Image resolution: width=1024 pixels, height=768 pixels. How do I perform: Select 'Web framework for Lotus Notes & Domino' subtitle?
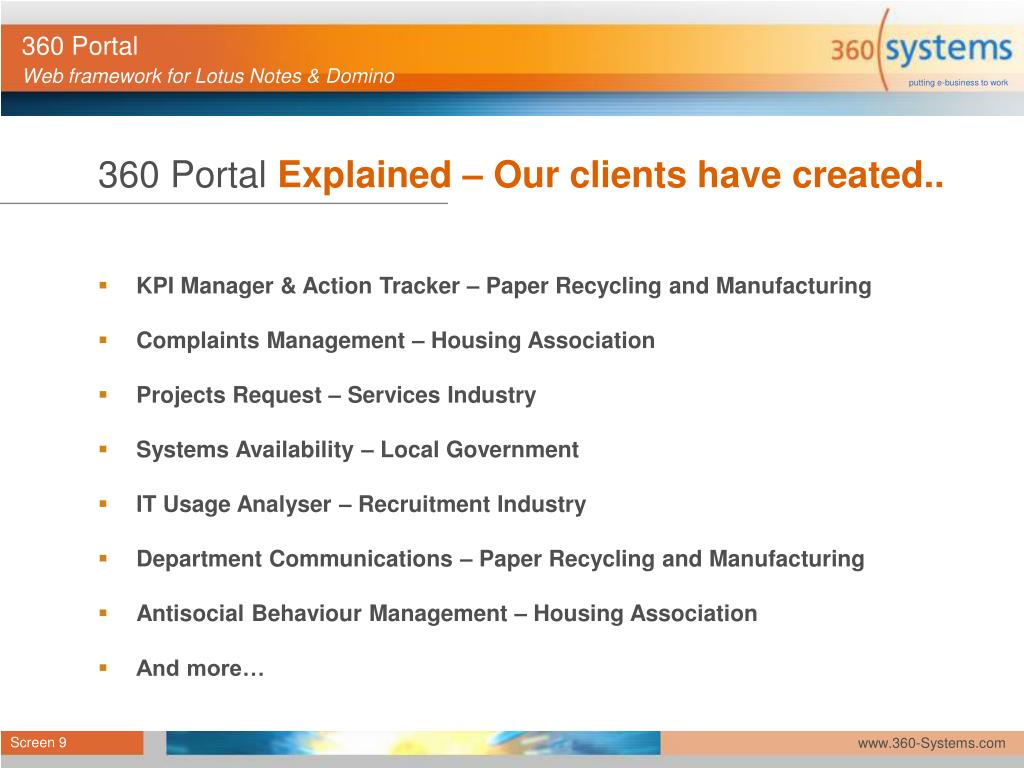pos(209,76)
